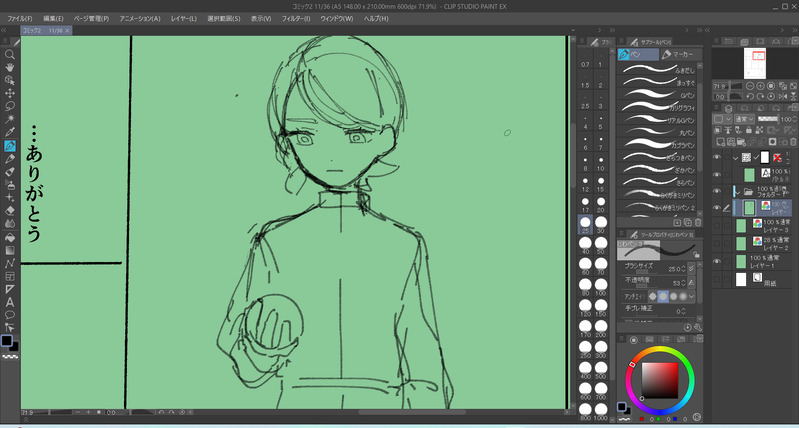Select the Gradient tool
The height and width of the screenshot is (428, 799).
(x=10, y=250)
